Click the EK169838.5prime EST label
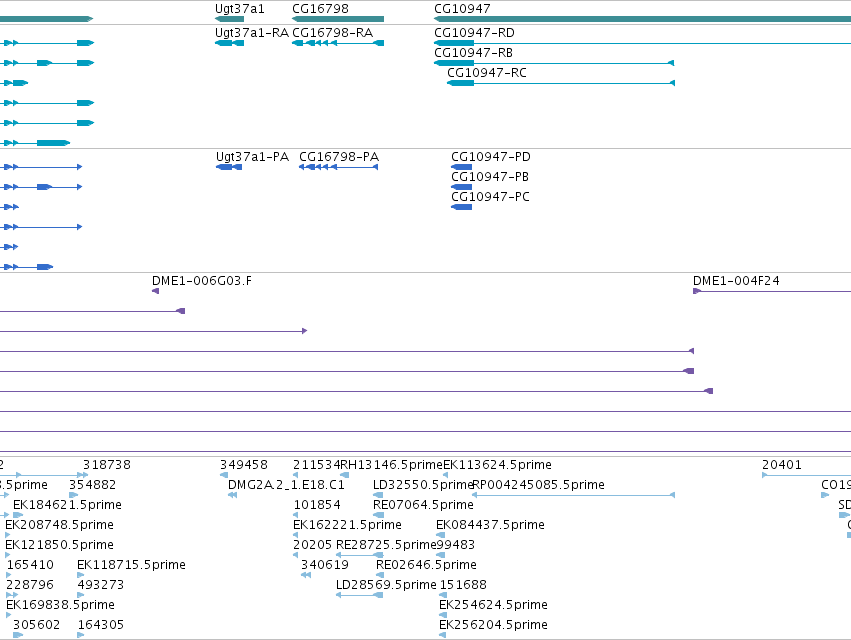The image size is (851, 640). pos(60,605)
